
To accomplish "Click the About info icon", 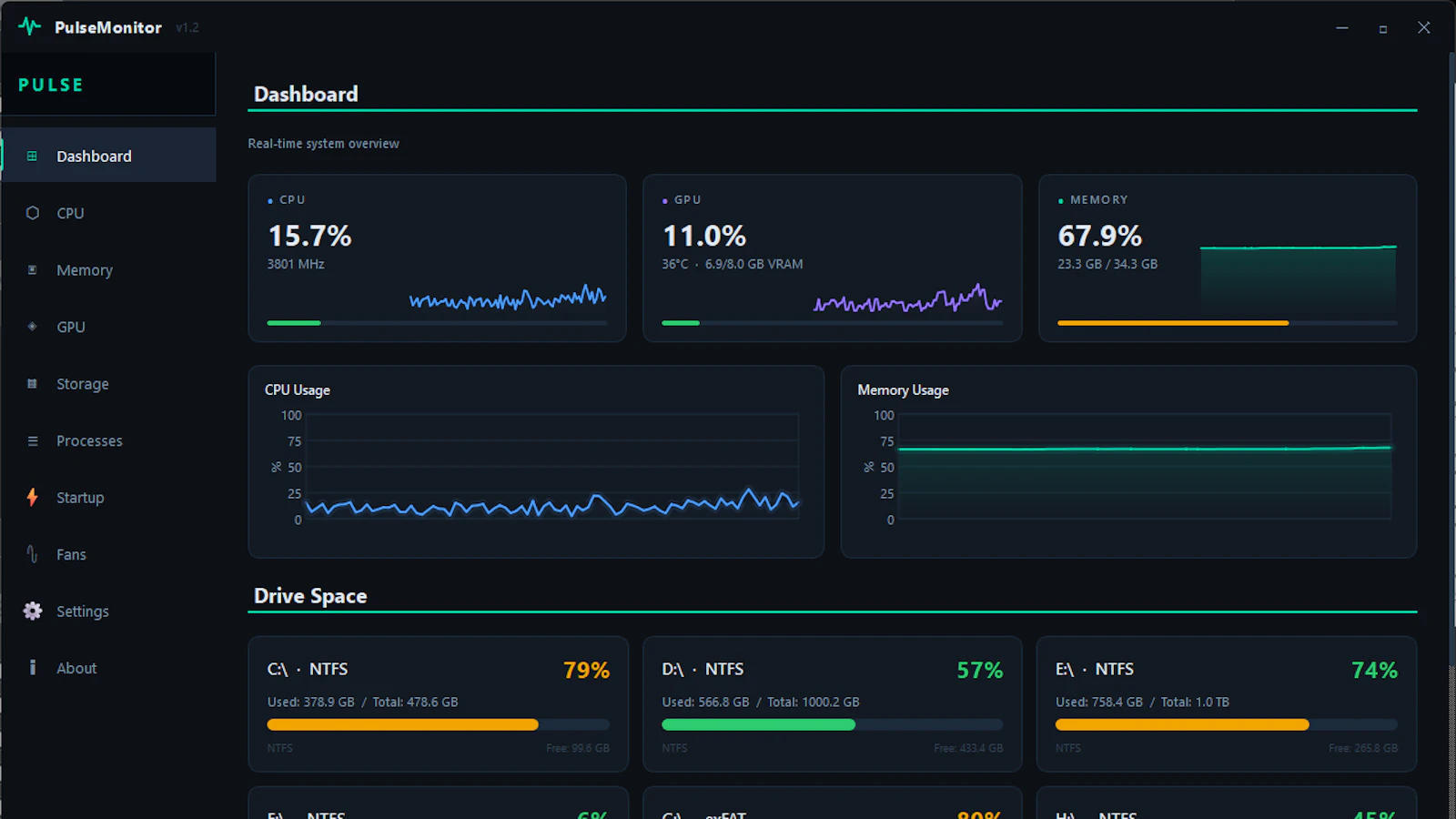I will coord(33,668).
